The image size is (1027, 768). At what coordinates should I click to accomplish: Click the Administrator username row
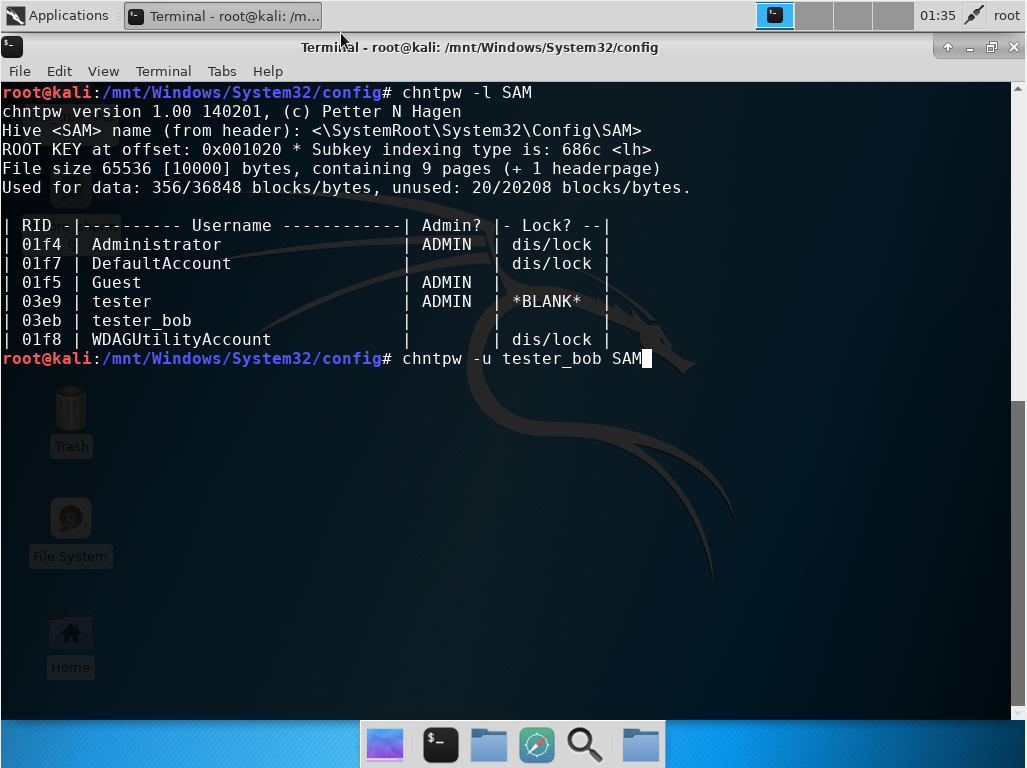(x=307, y=244)
